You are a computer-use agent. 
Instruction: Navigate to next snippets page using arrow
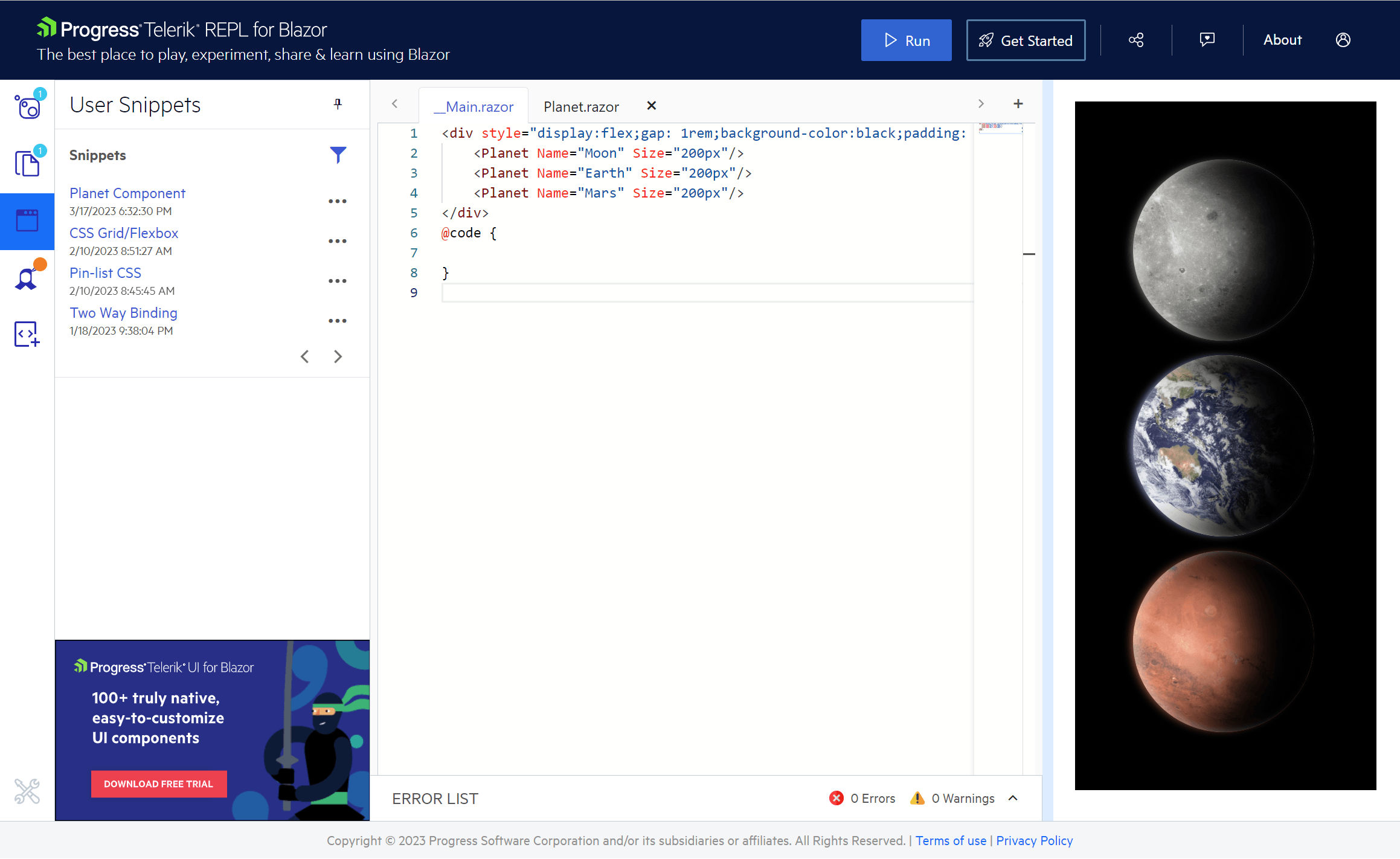click(x=339, y=356)
